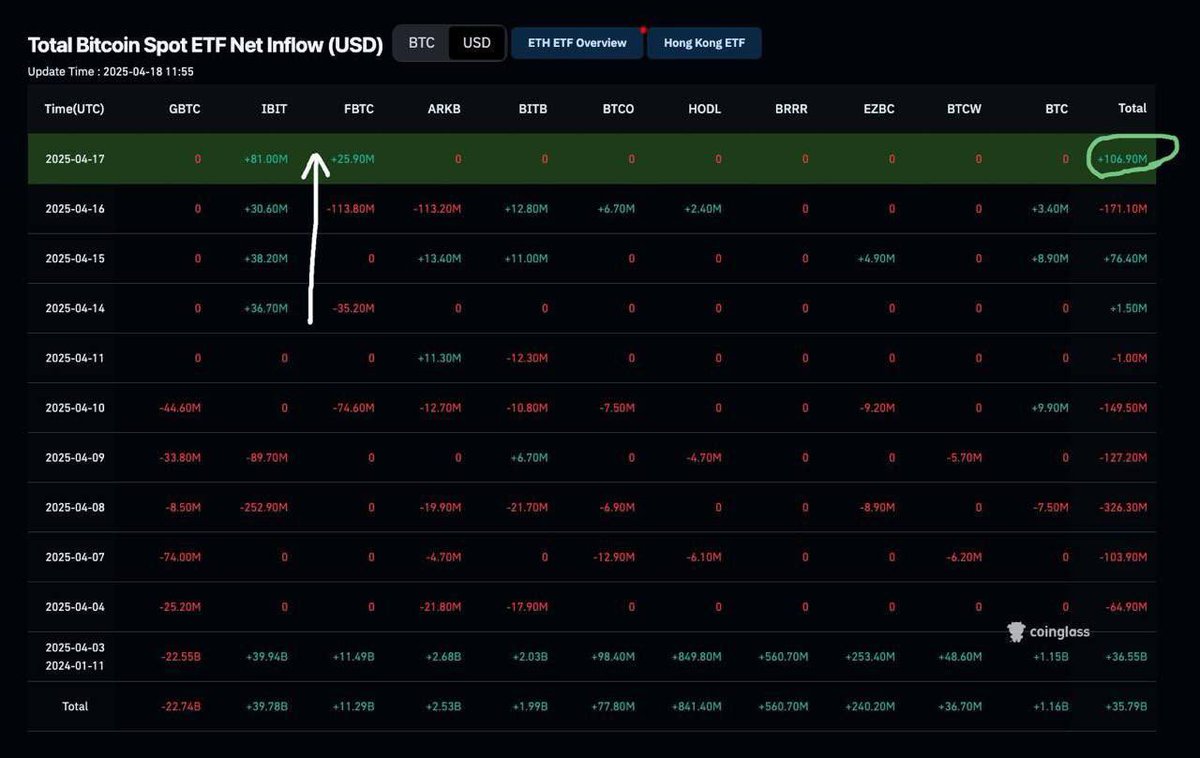The image size is (1200, 758).
Task: Click the -74.00M GBTC value
Action: point(180,557)
